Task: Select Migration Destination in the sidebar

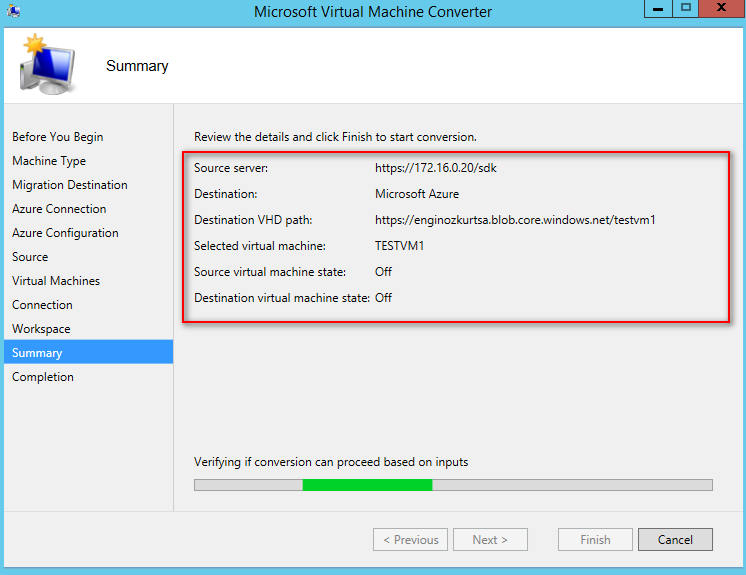Action: tap(70, 185)
